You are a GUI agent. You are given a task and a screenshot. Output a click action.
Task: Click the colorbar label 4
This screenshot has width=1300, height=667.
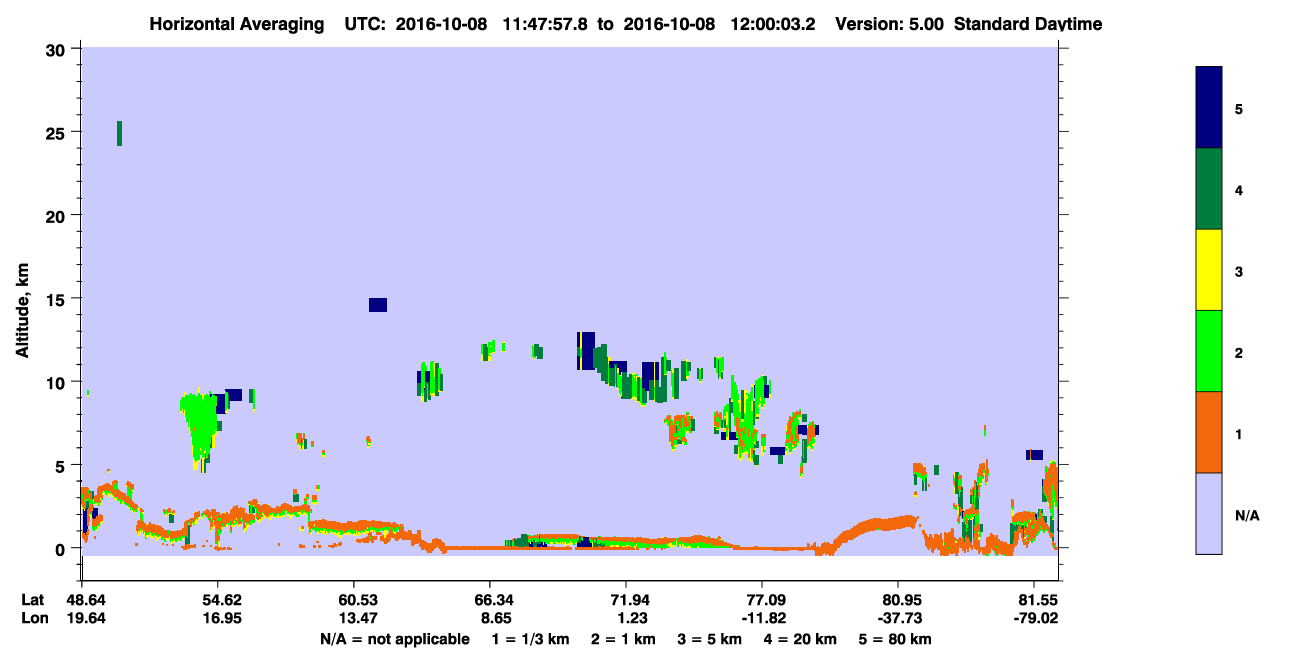tap(1239, 189)
